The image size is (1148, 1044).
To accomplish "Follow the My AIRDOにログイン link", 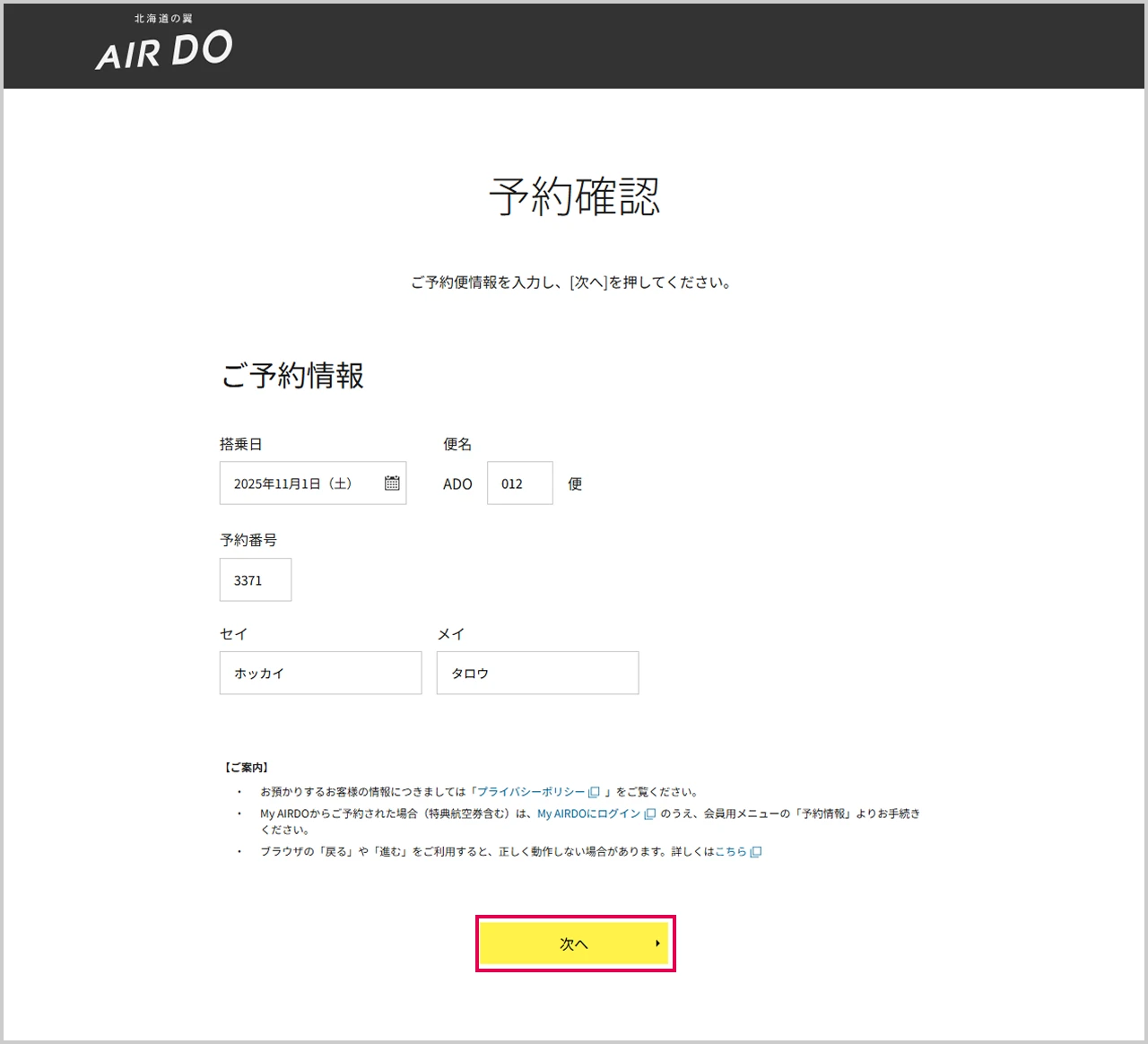I will (588, 814).
